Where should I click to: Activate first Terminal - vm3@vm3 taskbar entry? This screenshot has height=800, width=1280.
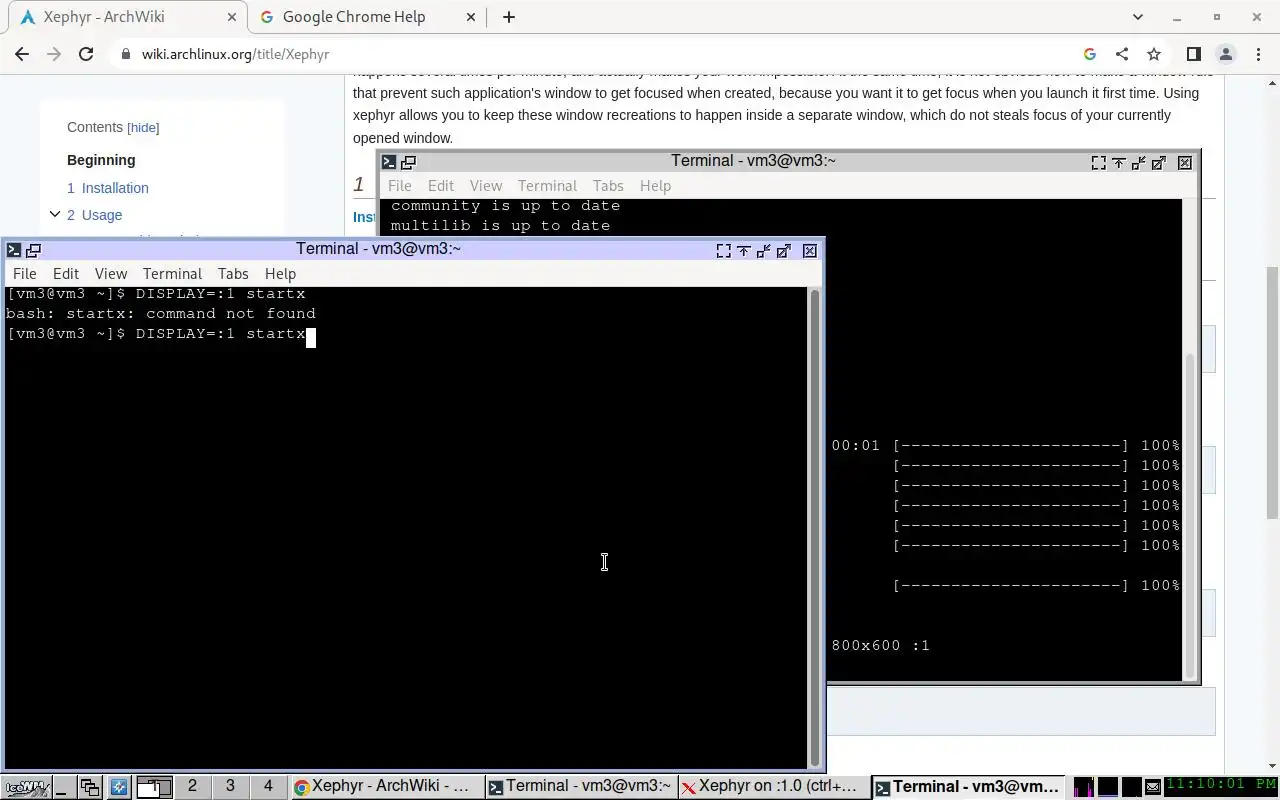[x=580, y=787]
